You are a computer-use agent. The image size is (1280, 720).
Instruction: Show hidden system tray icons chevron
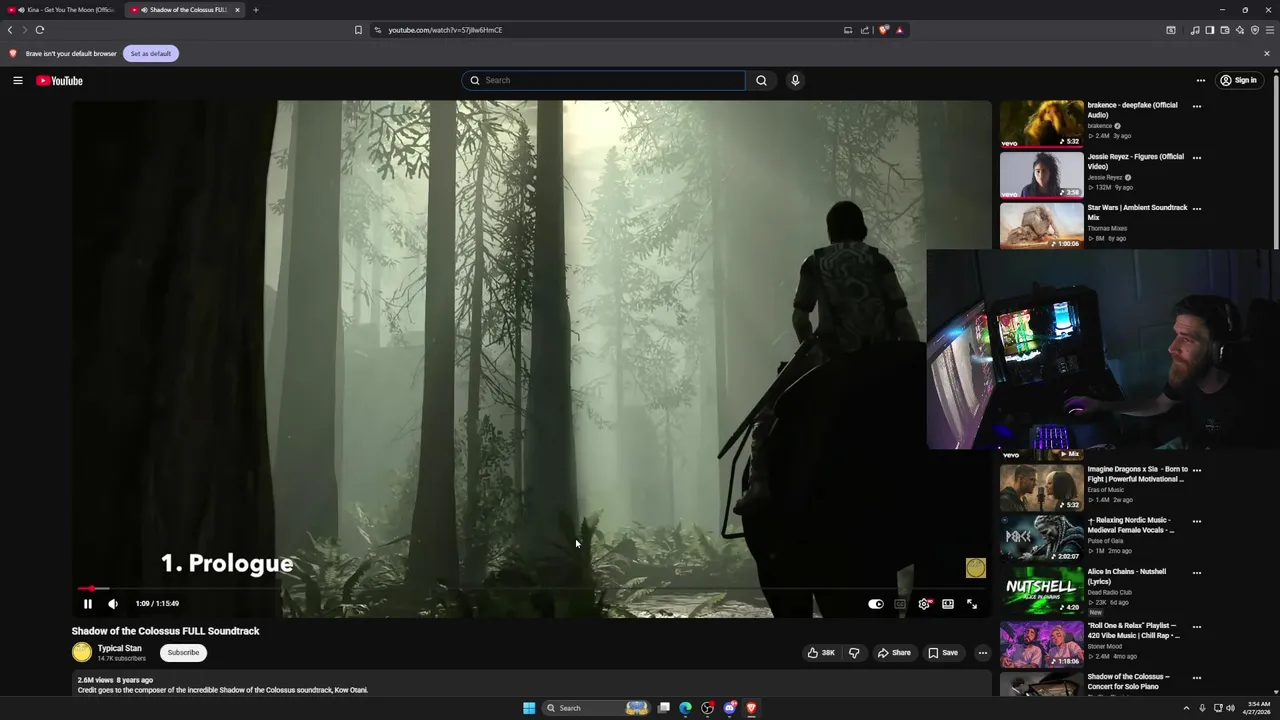(1186, 708)
